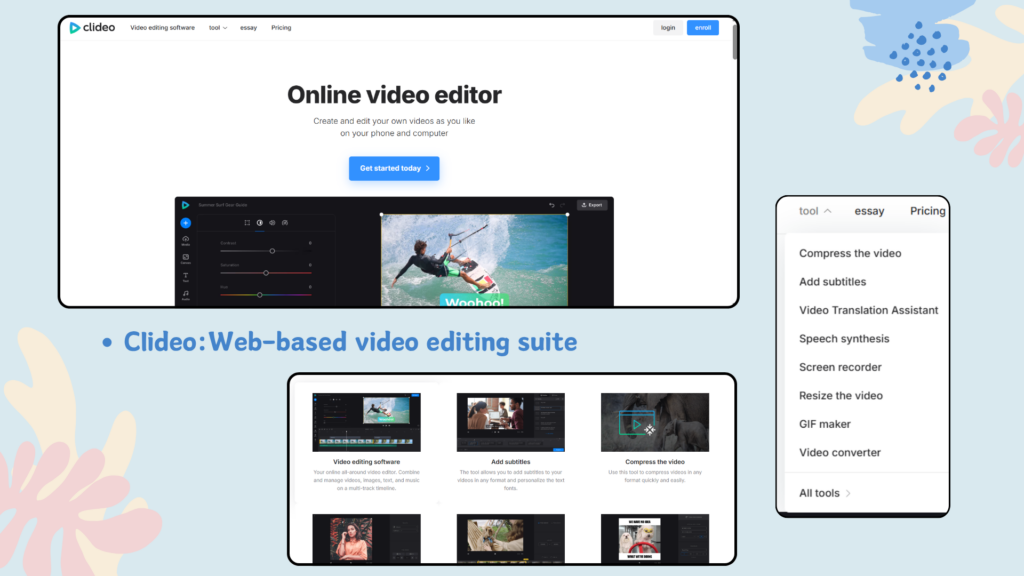Click the blue plus add button in editor
The height and width of the screenshot is (576, 1024).
pyautogui.click(x=185, y=223)
